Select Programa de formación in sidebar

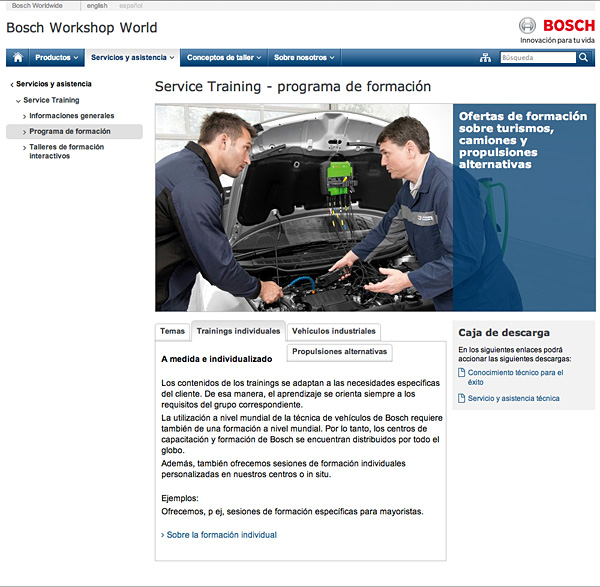pos(74,132)
